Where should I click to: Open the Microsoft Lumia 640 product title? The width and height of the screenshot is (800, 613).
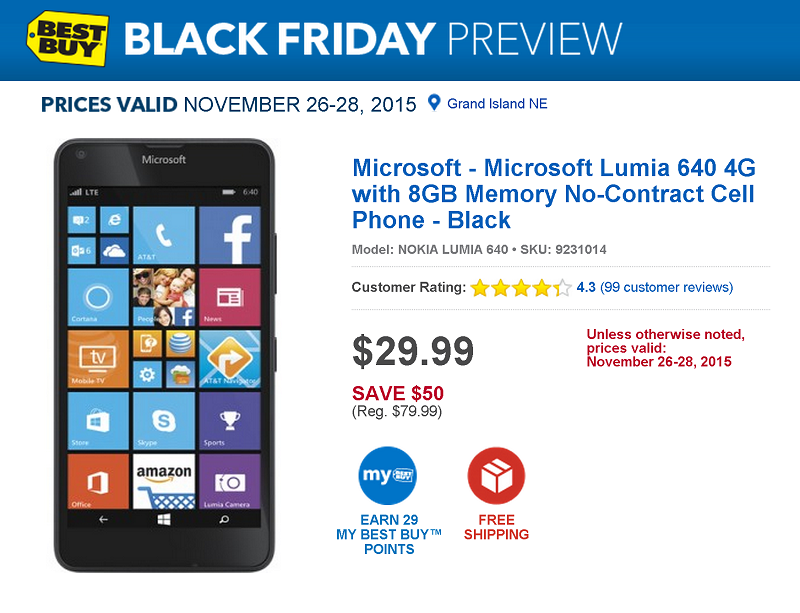pos(554,194)
